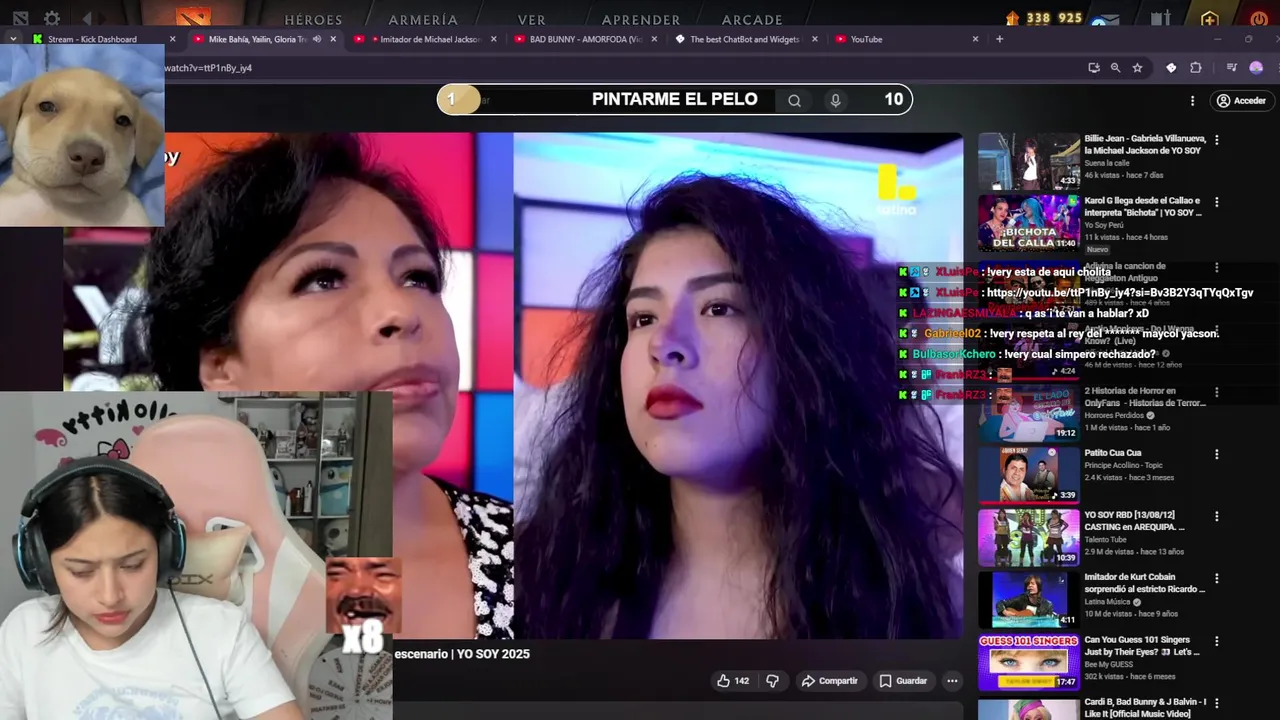Activate voice search microphone icon

pyautogui.click(x=835, y=100)
